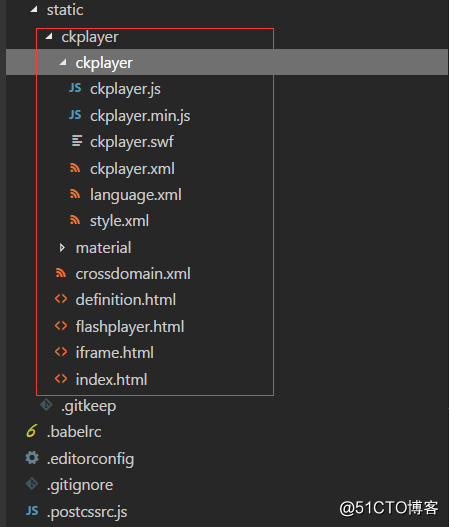The image size is (449, 527).
Task: Click the JS icon beside ckplayer.js
Action: (x=75, y=88)
